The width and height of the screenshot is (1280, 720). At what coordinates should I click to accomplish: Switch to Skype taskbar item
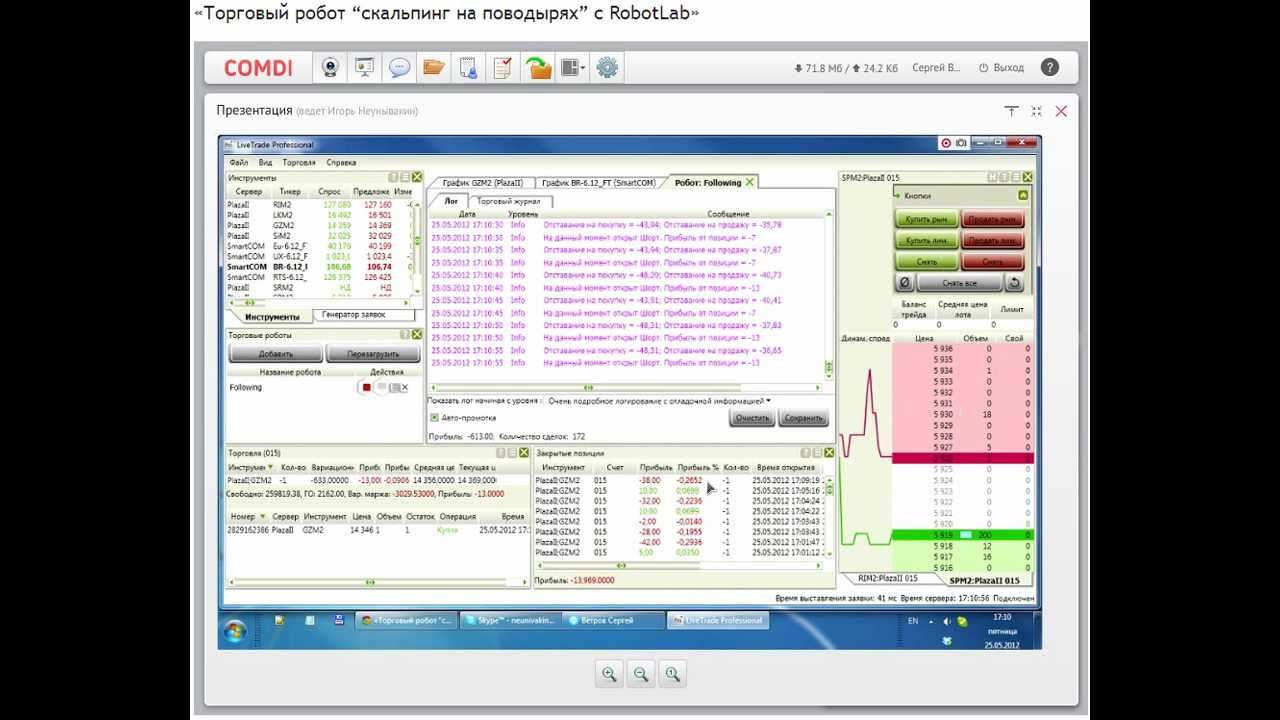[510, 621]
